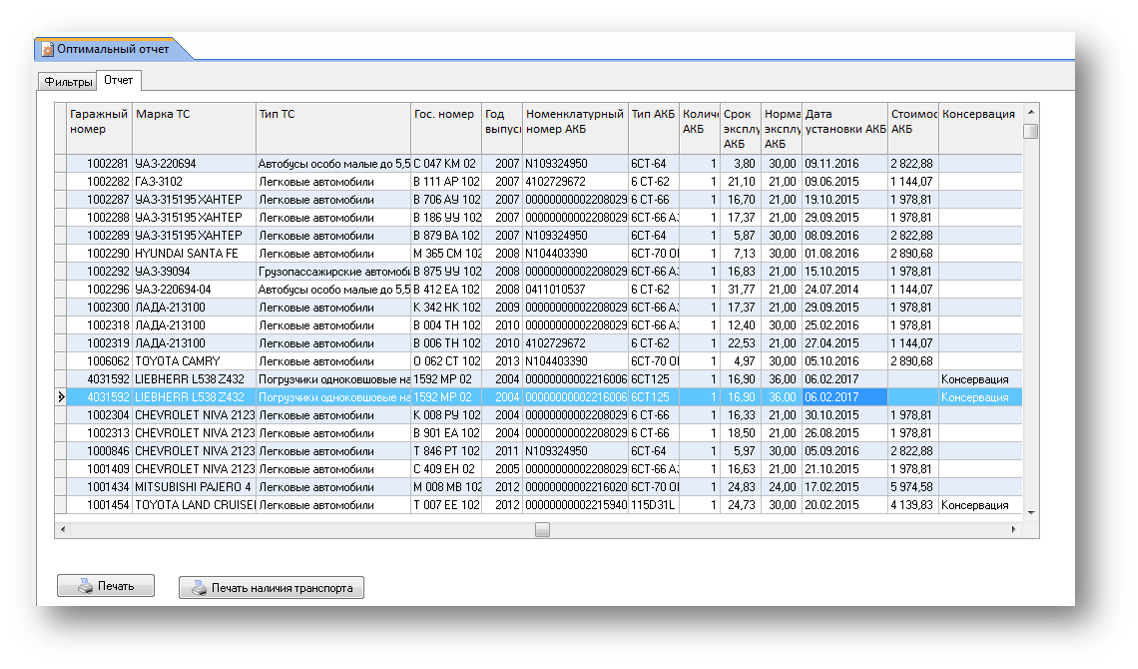Sort by Гос. номер column header

(446, 128)
